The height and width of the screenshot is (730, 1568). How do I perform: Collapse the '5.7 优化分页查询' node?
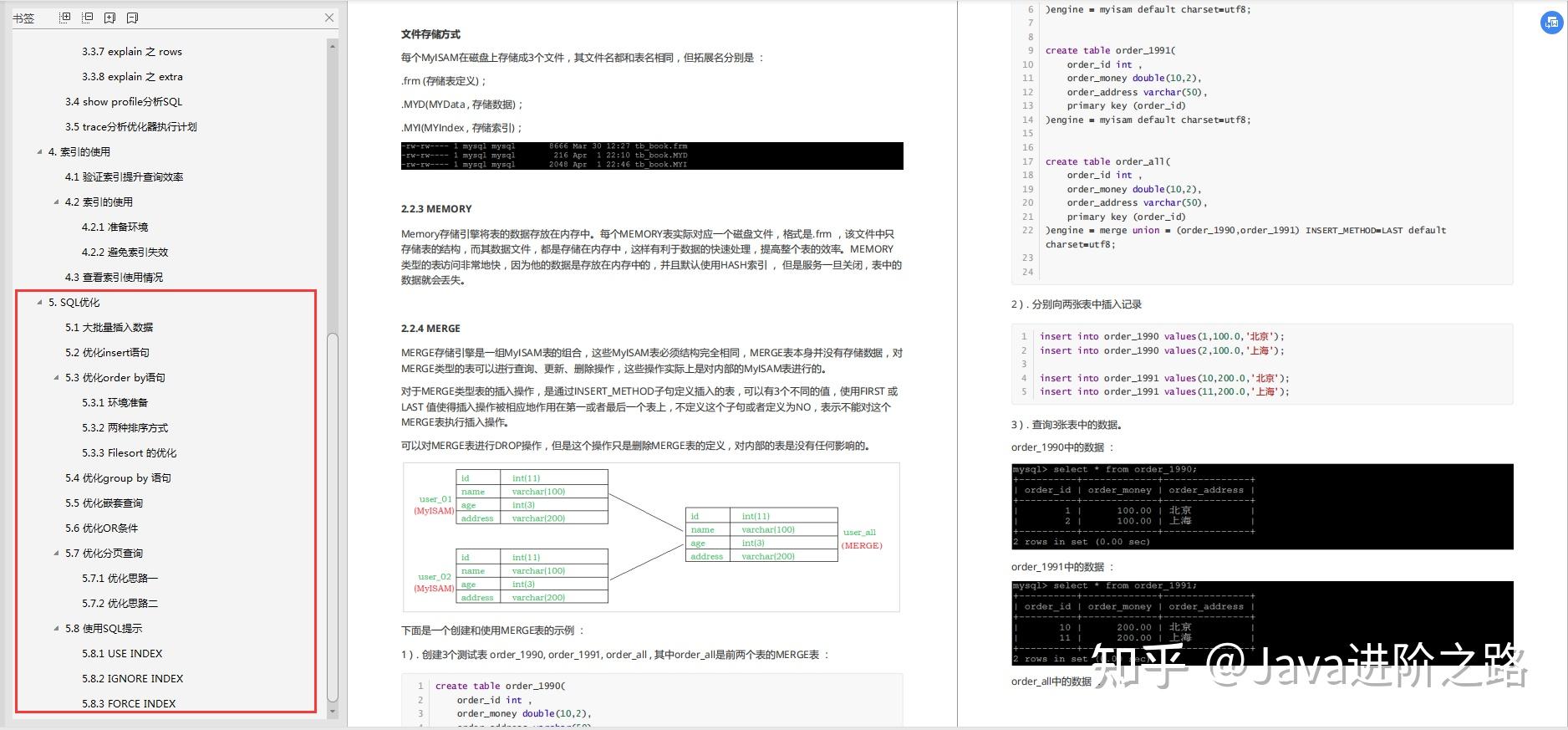pyautogui.click(x=56, y=554)
